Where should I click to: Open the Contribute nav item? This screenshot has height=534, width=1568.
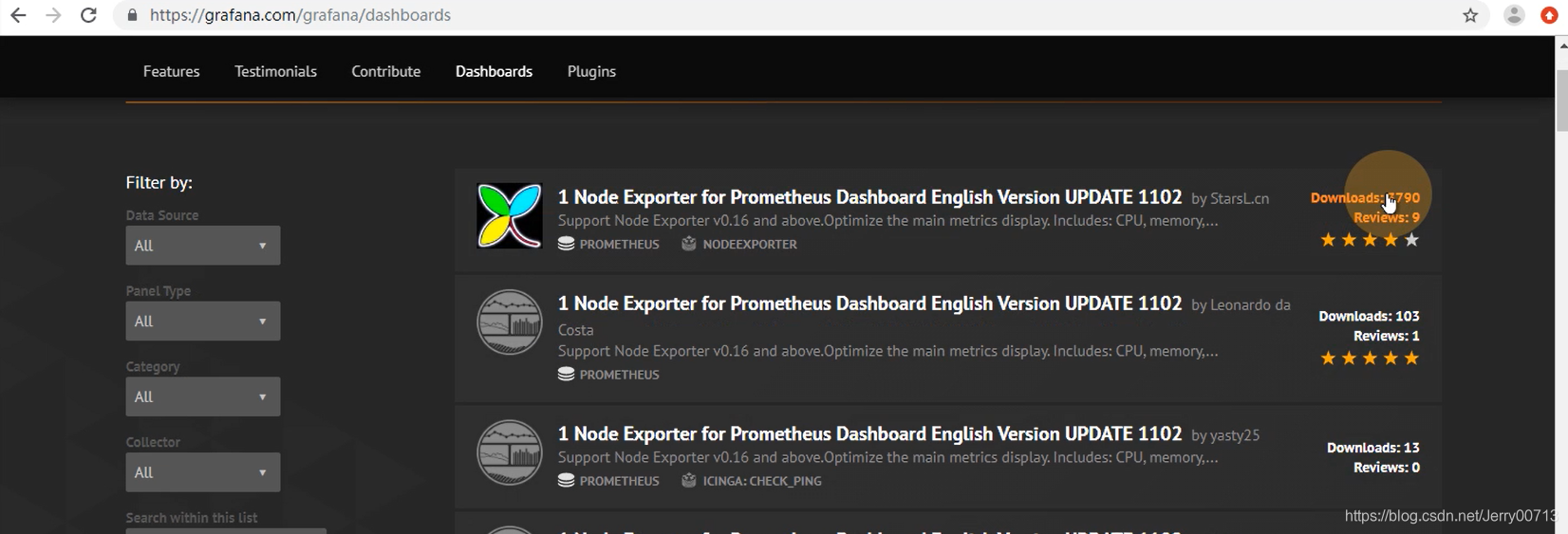pyautogui.click(x=386, y=71)
